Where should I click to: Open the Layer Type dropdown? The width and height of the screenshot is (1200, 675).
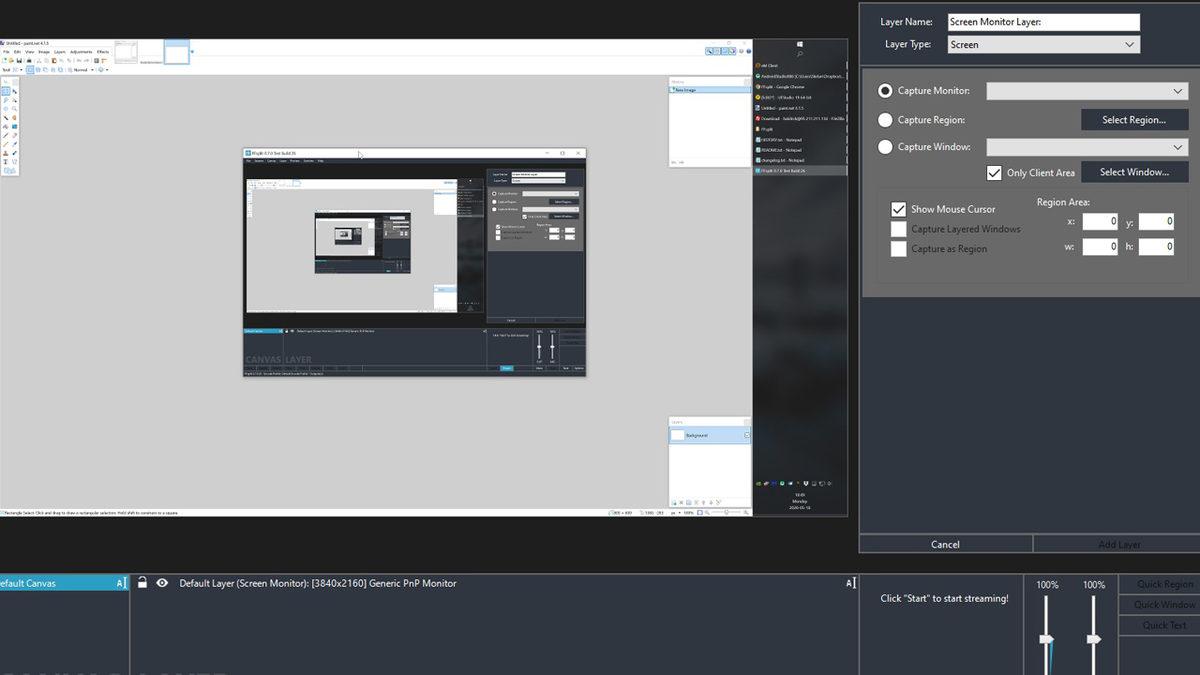coord(1043,44)
